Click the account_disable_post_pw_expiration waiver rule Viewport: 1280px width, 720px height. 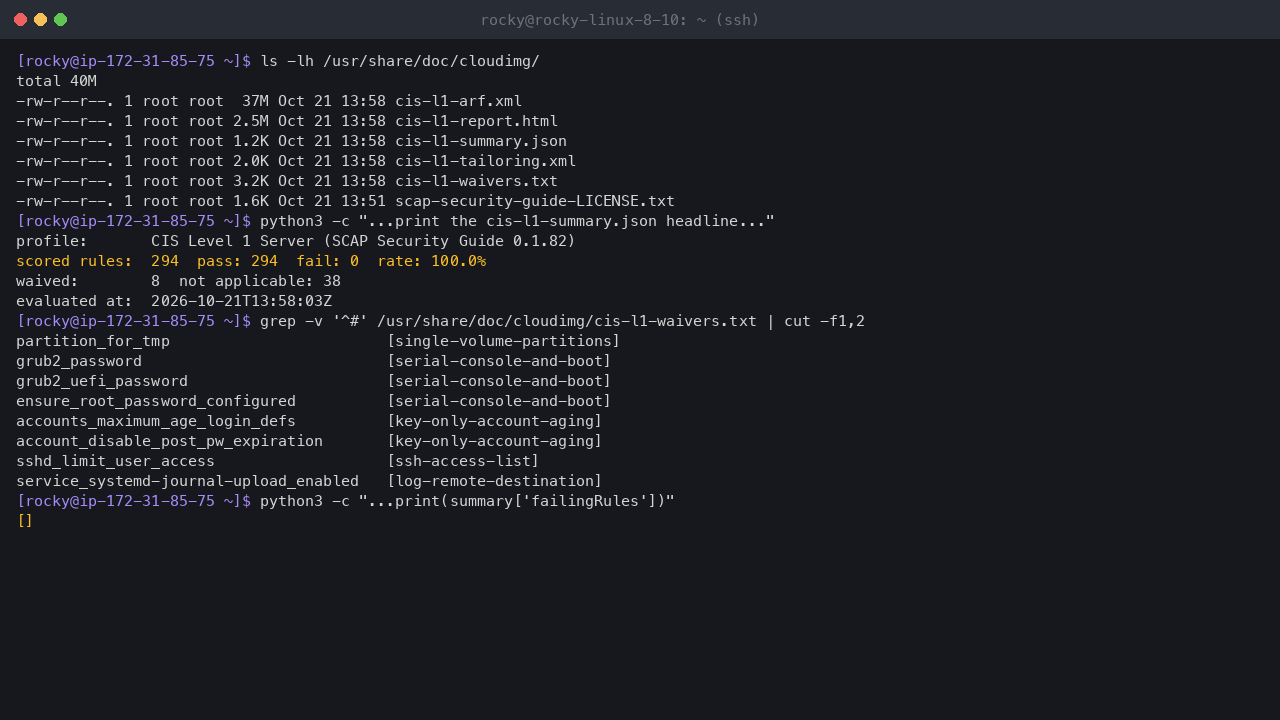click(169, 441)
